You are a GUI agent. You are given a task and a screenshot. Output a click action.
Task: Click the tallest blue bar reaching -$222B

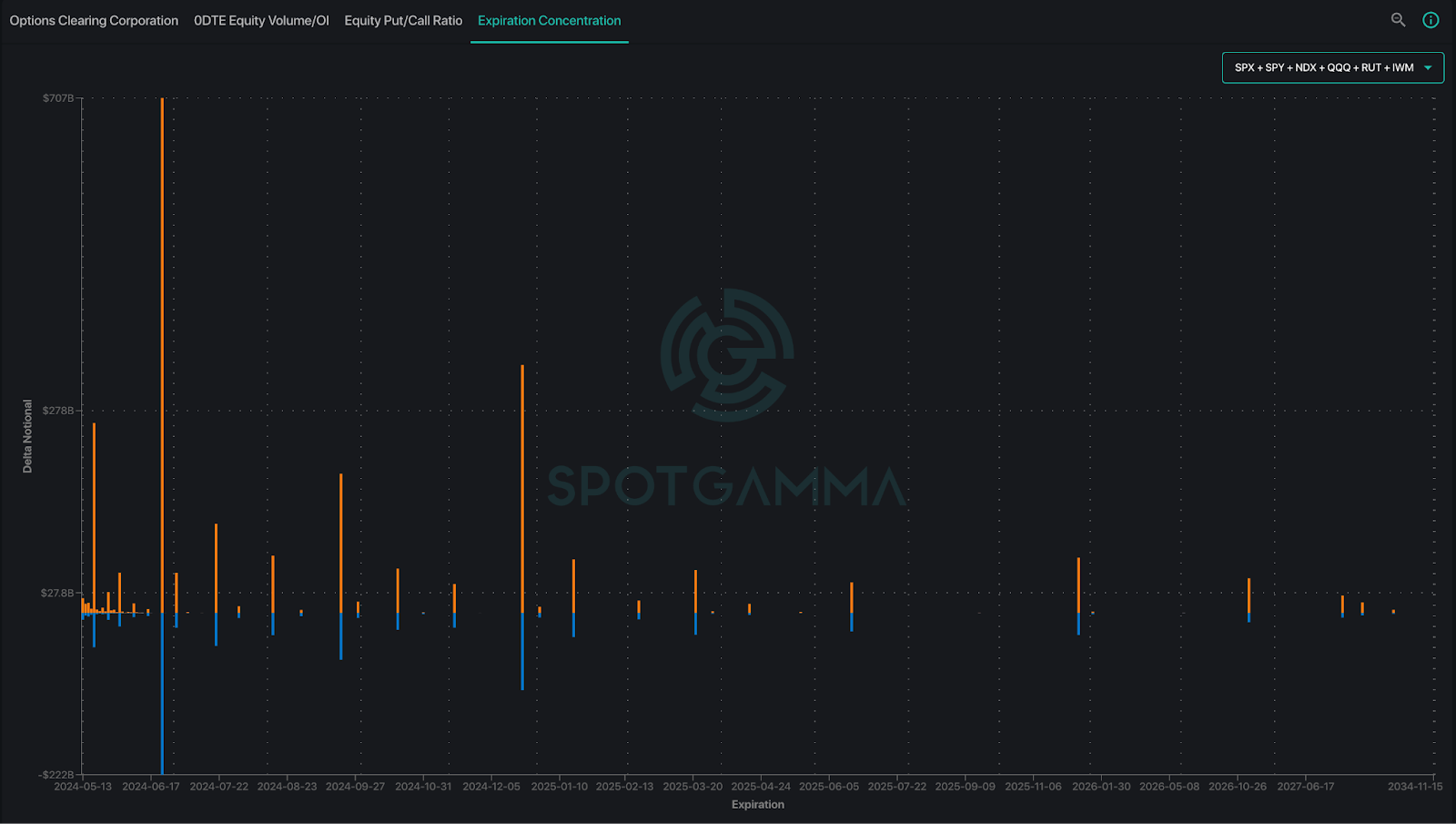pyautogui.click(x=162, y=694)
